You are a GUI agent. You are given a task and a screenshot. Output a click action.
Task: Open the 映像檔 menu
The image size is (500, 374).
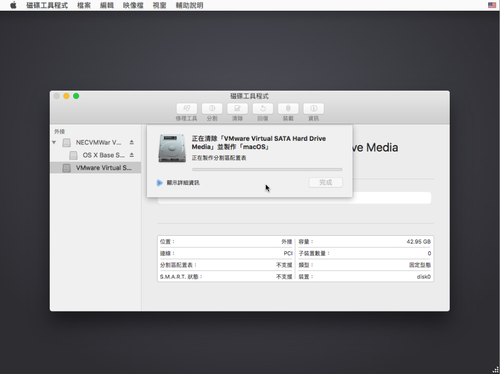pos(133,5)
